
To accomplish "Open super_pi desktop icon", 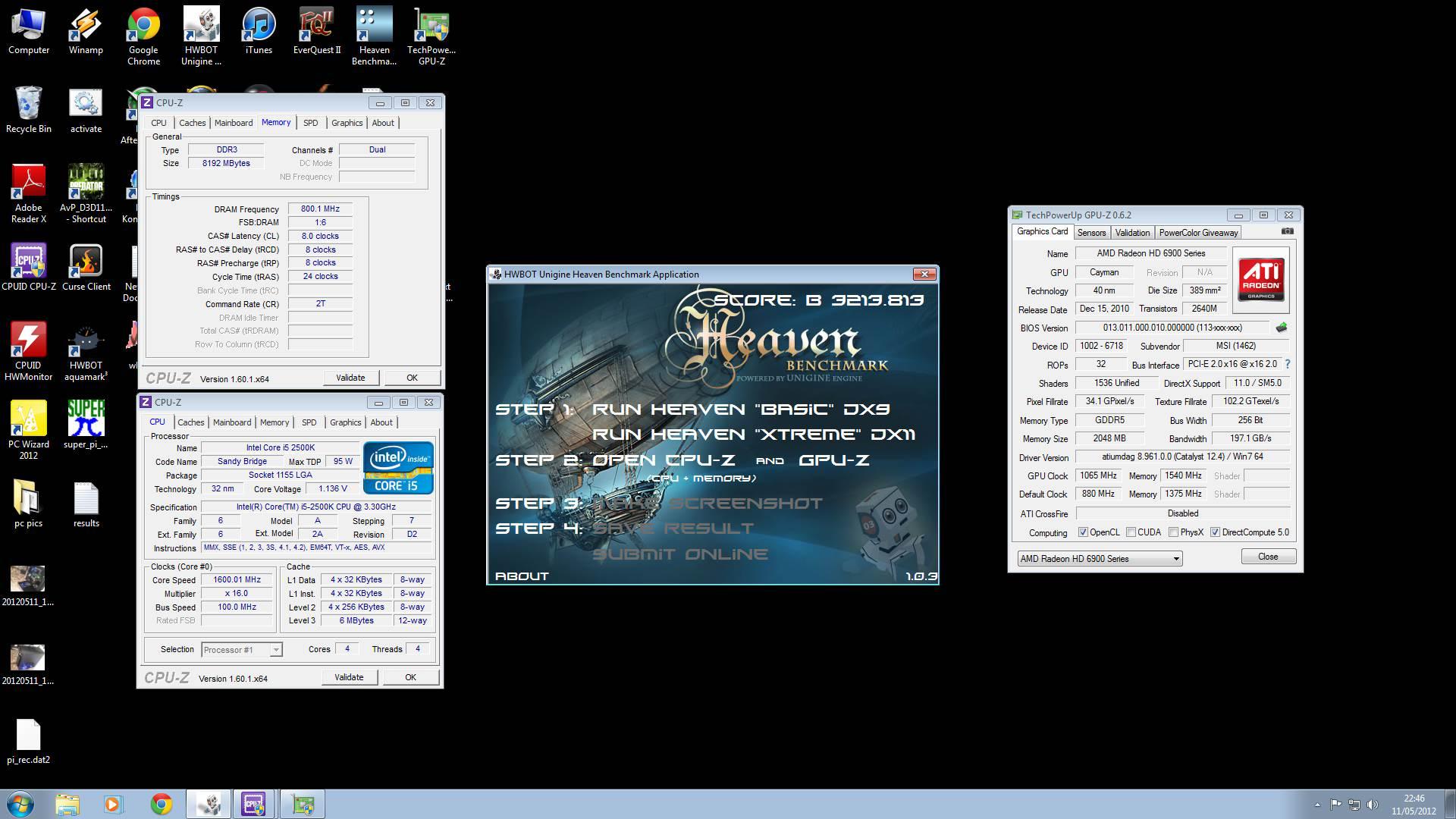I will [x=86, y=425].
